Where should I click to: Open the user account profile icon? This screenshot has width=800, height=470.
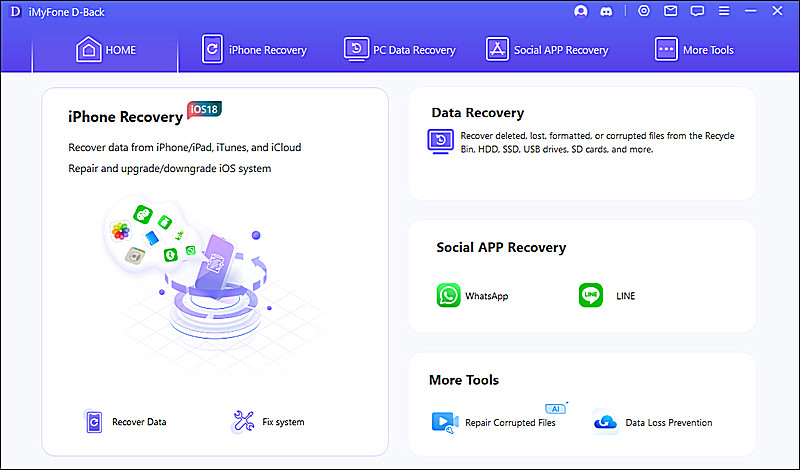click(x=581, y=11)
